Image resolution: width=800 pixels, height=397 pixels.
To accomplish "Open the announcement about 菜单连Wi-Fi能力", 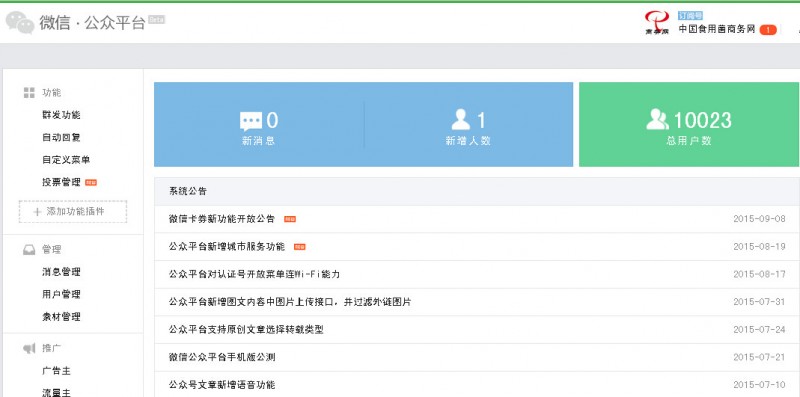I will 254,275.
